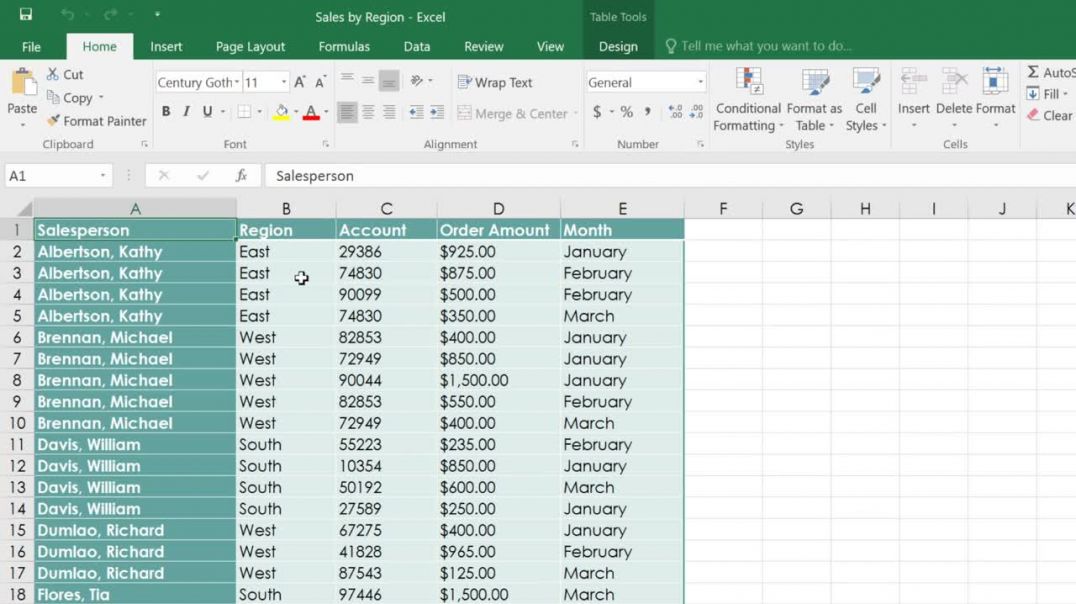Click the Orientation text angle icon
This screenshot has width=1076, height=604.
[x=417, y=81]
